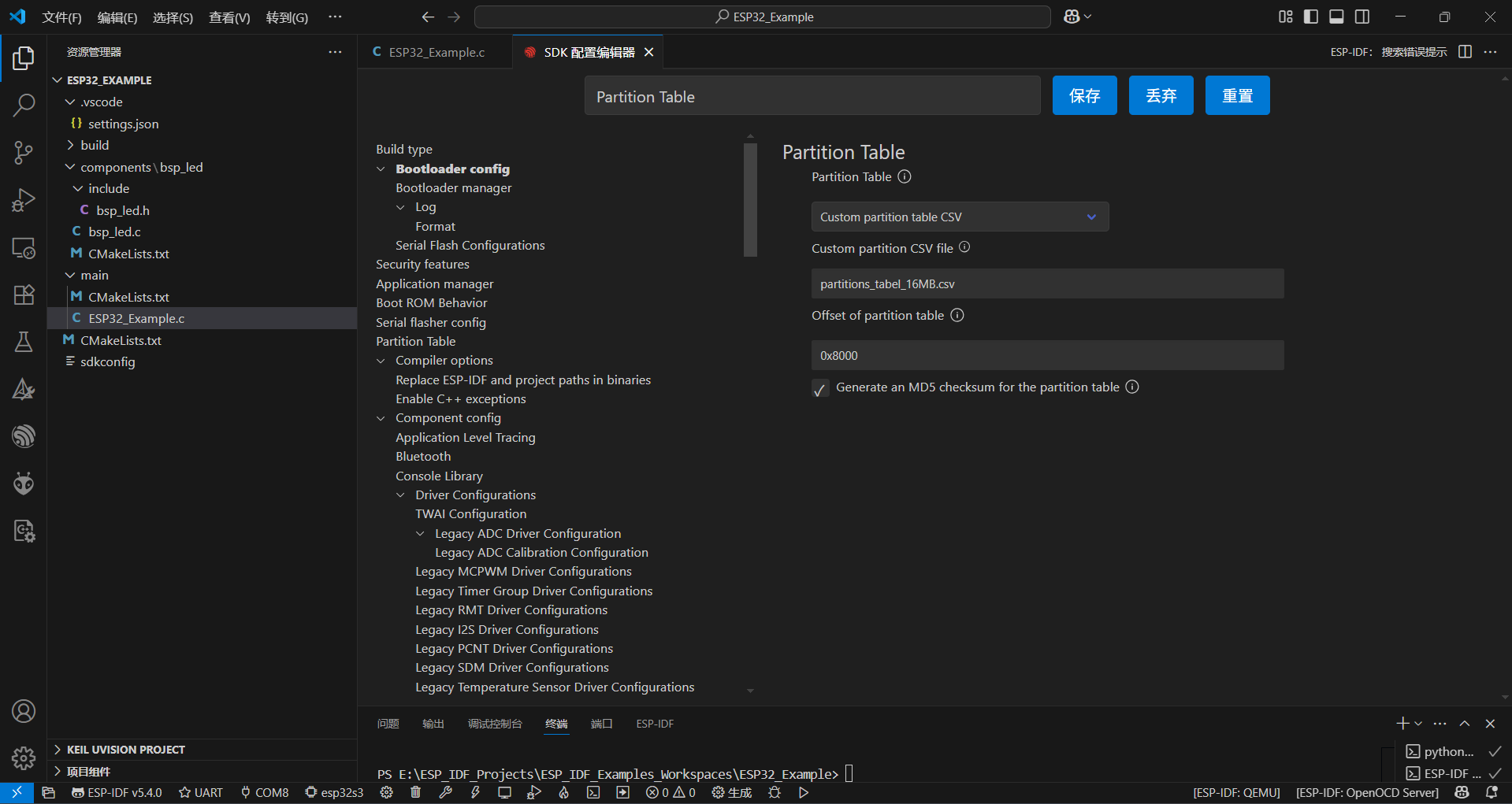
Task: Open Copilot chat icon in title bar
Action: (x=1072, y=17)
